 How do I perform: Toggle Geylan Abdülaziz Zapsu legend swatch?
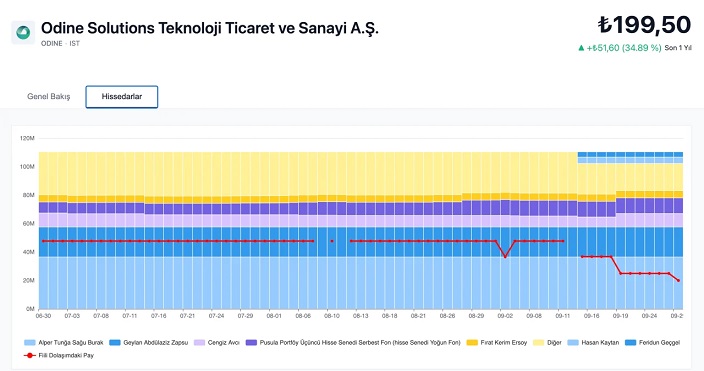[114, 343]
